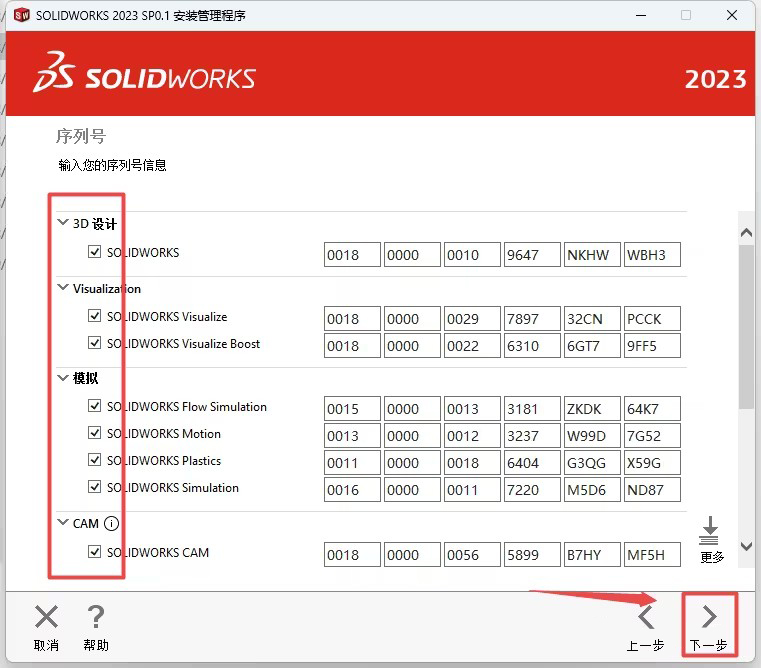Click Motion serial field 0013

pyautogui.click(x=352, y=435)
